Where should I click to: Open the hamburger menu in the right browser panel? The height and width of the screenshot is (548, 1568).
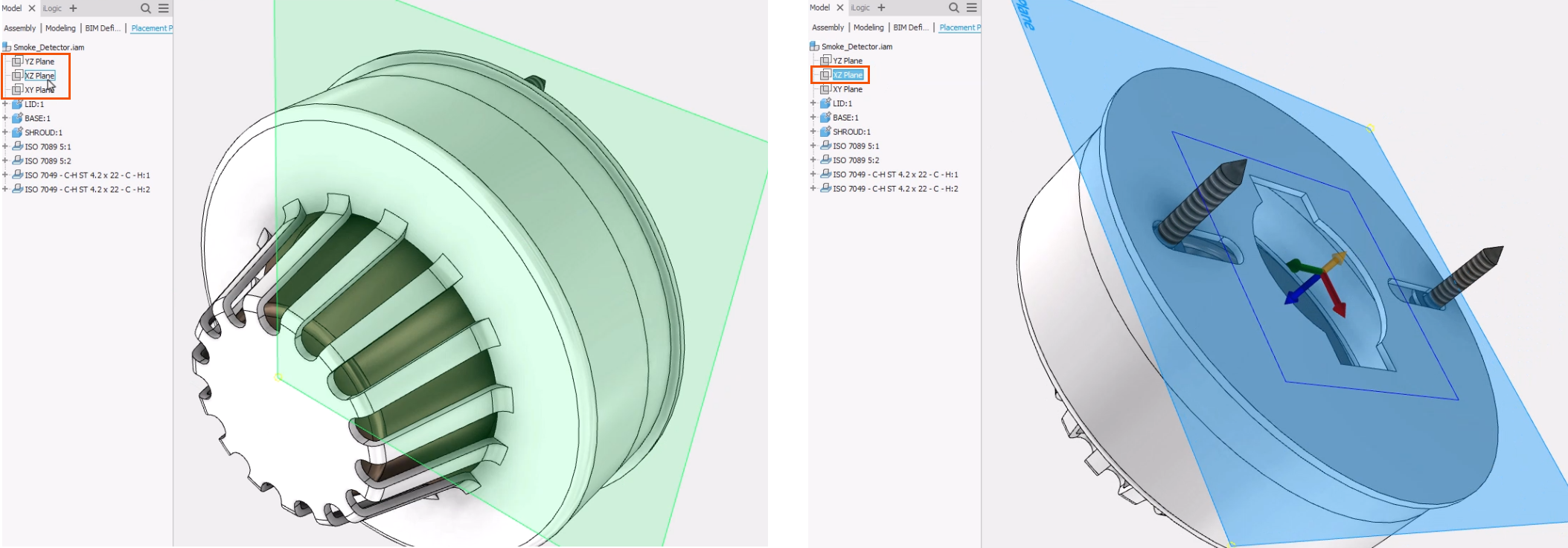coord(972,7)
